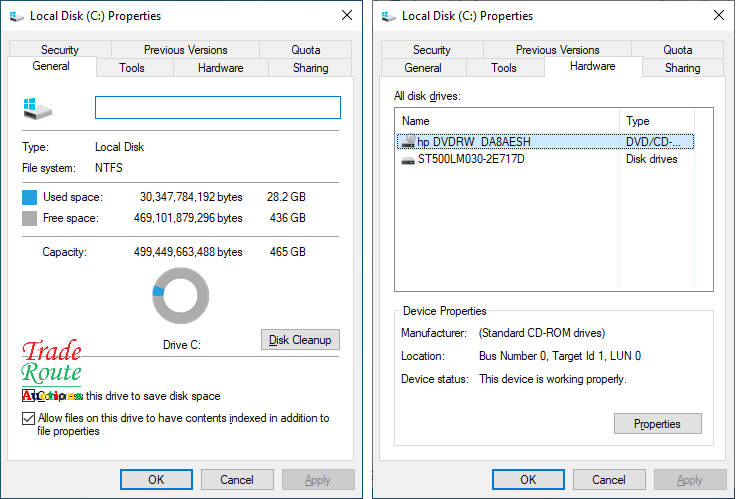Close the dialog showing the Hardware tab
The width and height of the screenshot is (740, 499).
(x=717, y=16)
